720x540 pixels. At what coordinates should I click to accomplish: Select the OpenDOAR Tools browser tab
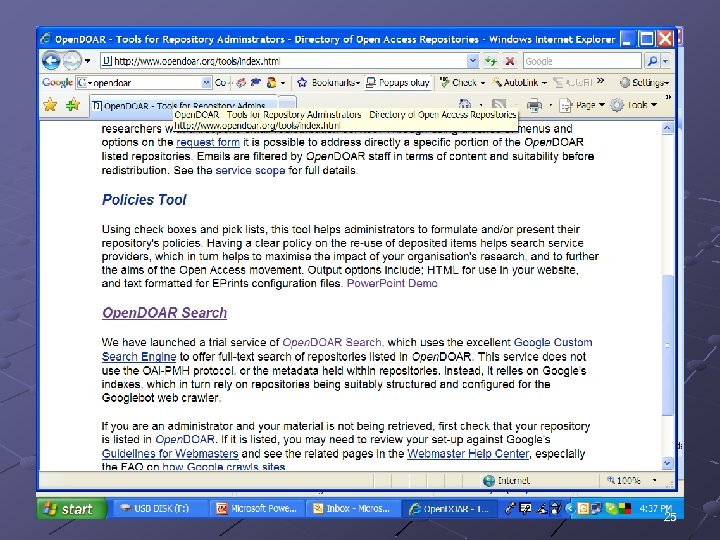pyautogui.click(x=183, y=105)
